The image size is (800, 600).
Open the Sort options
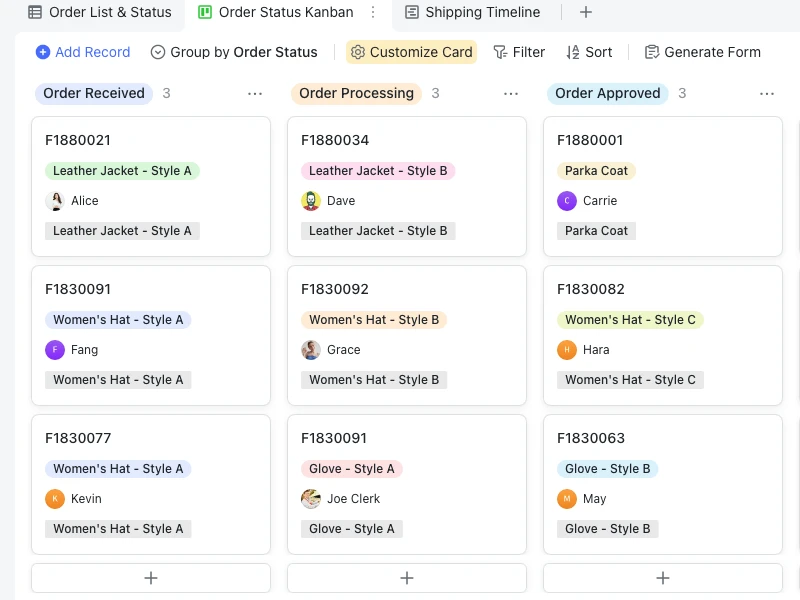click(x=589, y=52)
